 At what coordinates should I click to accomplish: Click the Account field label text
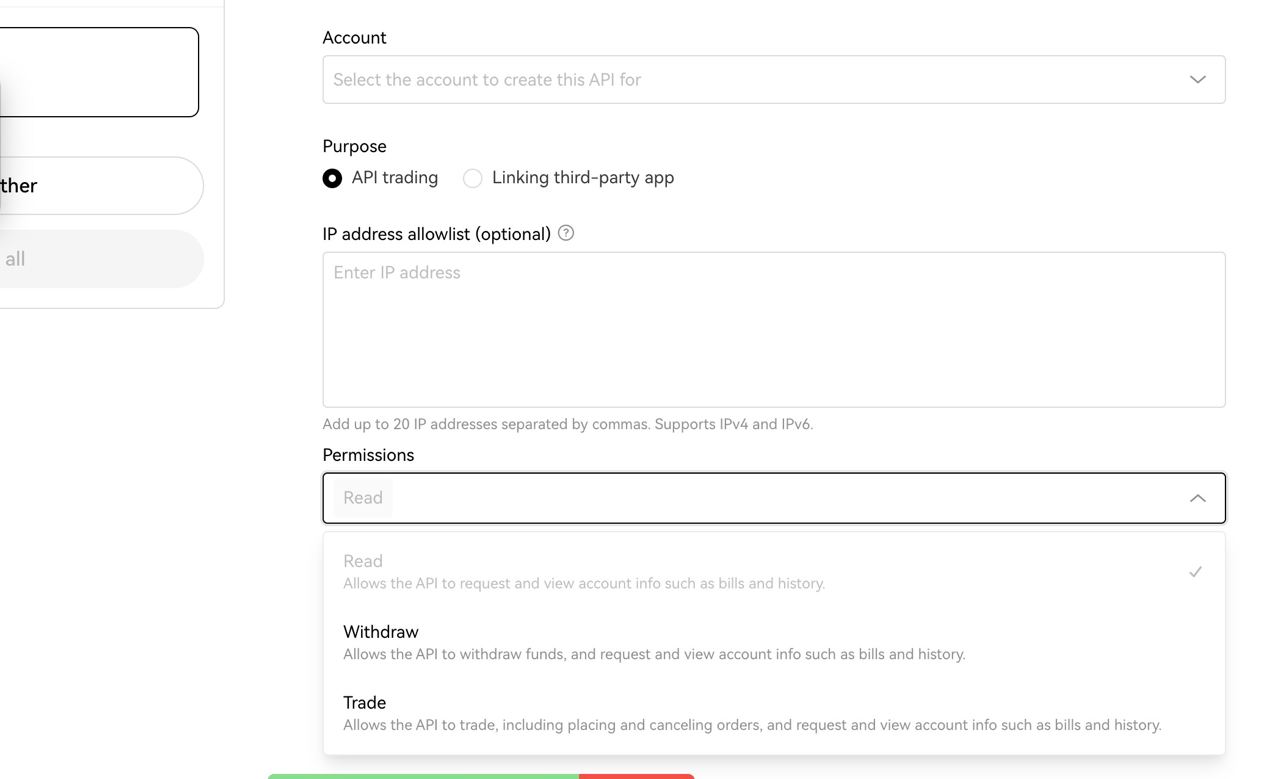click(354, 38)
